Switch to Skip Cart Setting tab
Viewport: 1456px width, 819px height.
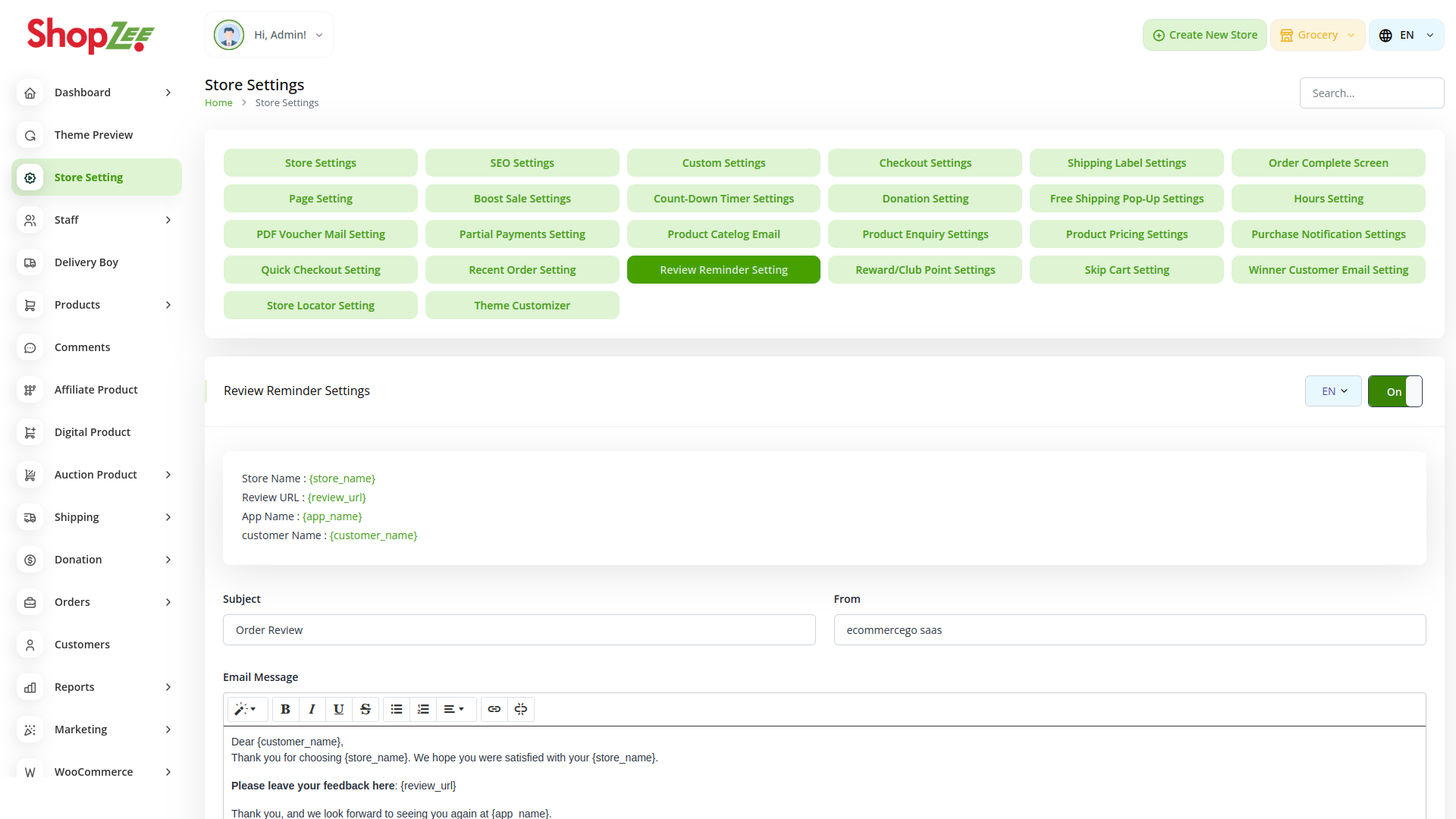[x=1126, y=270]
